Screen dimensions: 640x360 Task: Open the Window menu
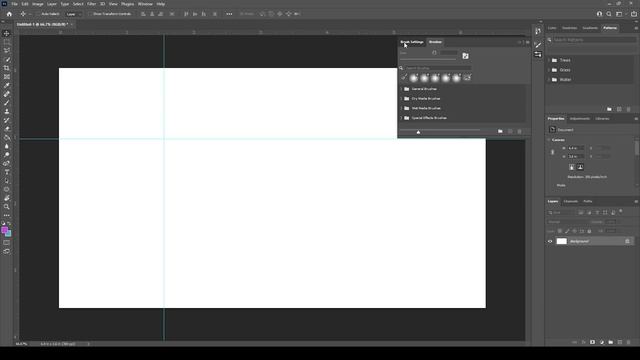pyautogui.click(x=145, y=4)
